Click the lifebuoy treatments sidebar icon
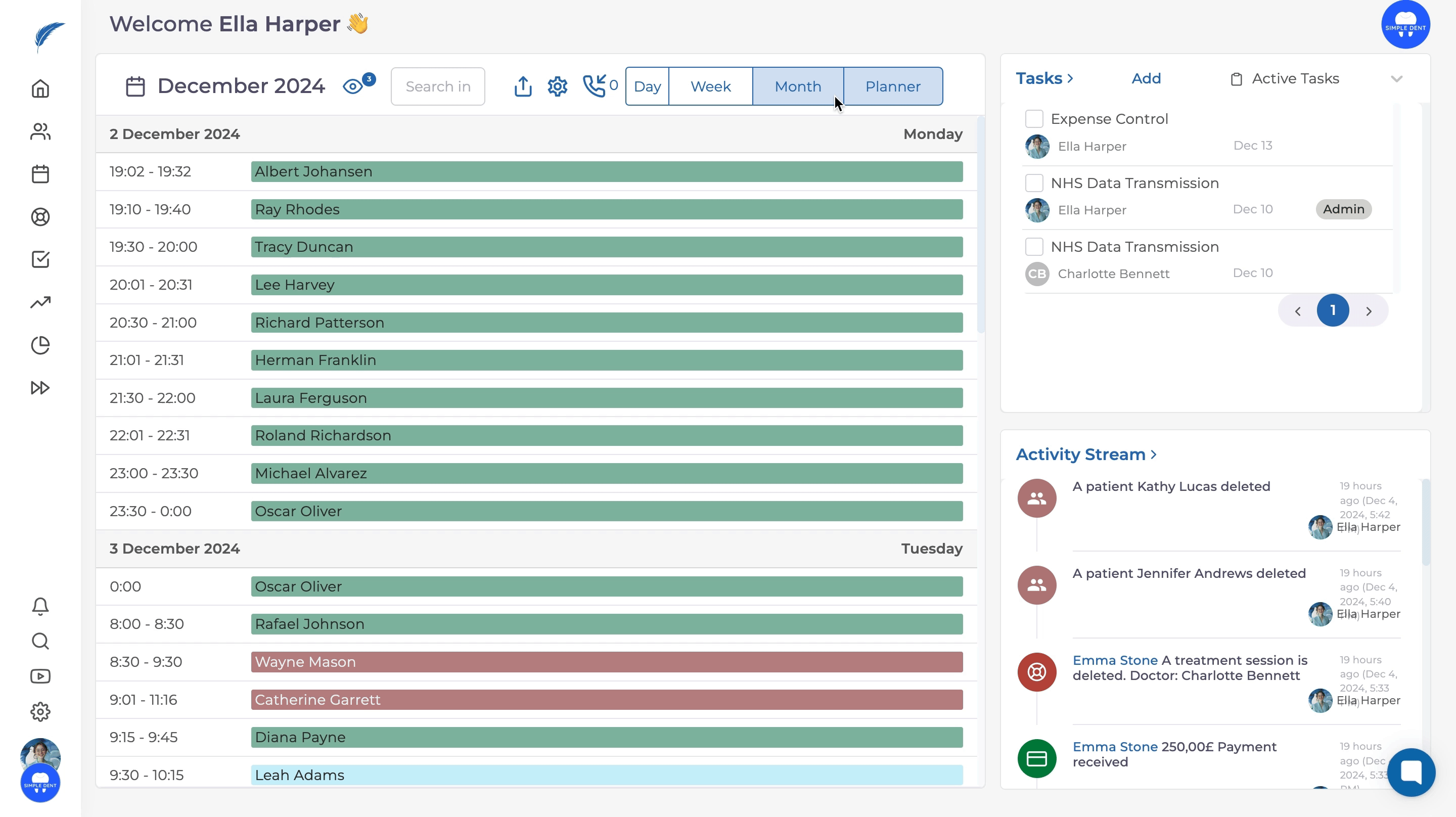 (40, 217)
